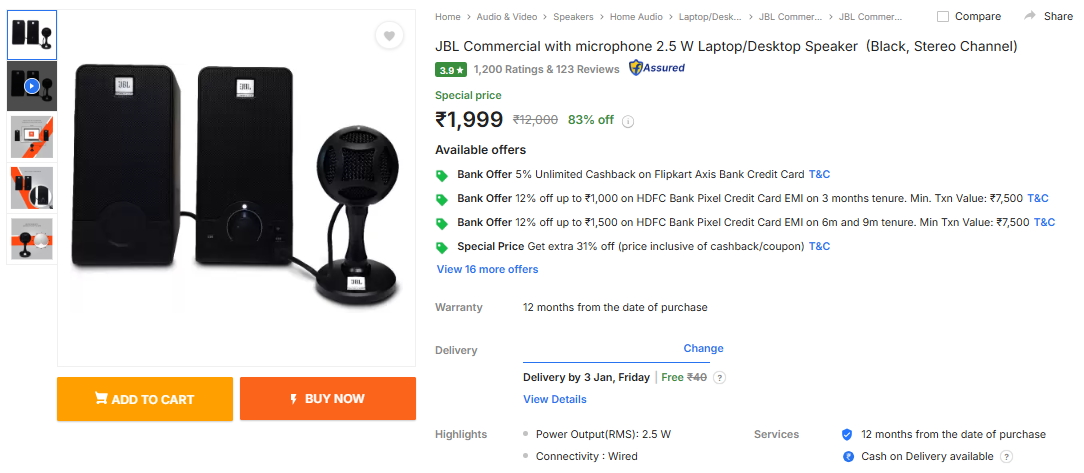Image resolution: width=1084 pixels, height=473 pixels.
Task: Play the product video thumbnail
Action: [x=32, y=86]
